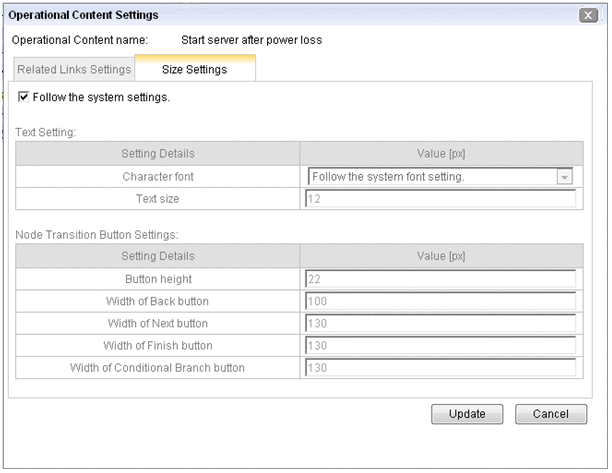The image size is (612, 473).
Task: Select the Size Settings tab
Action: pyautogui.click(x=194, y=70)
